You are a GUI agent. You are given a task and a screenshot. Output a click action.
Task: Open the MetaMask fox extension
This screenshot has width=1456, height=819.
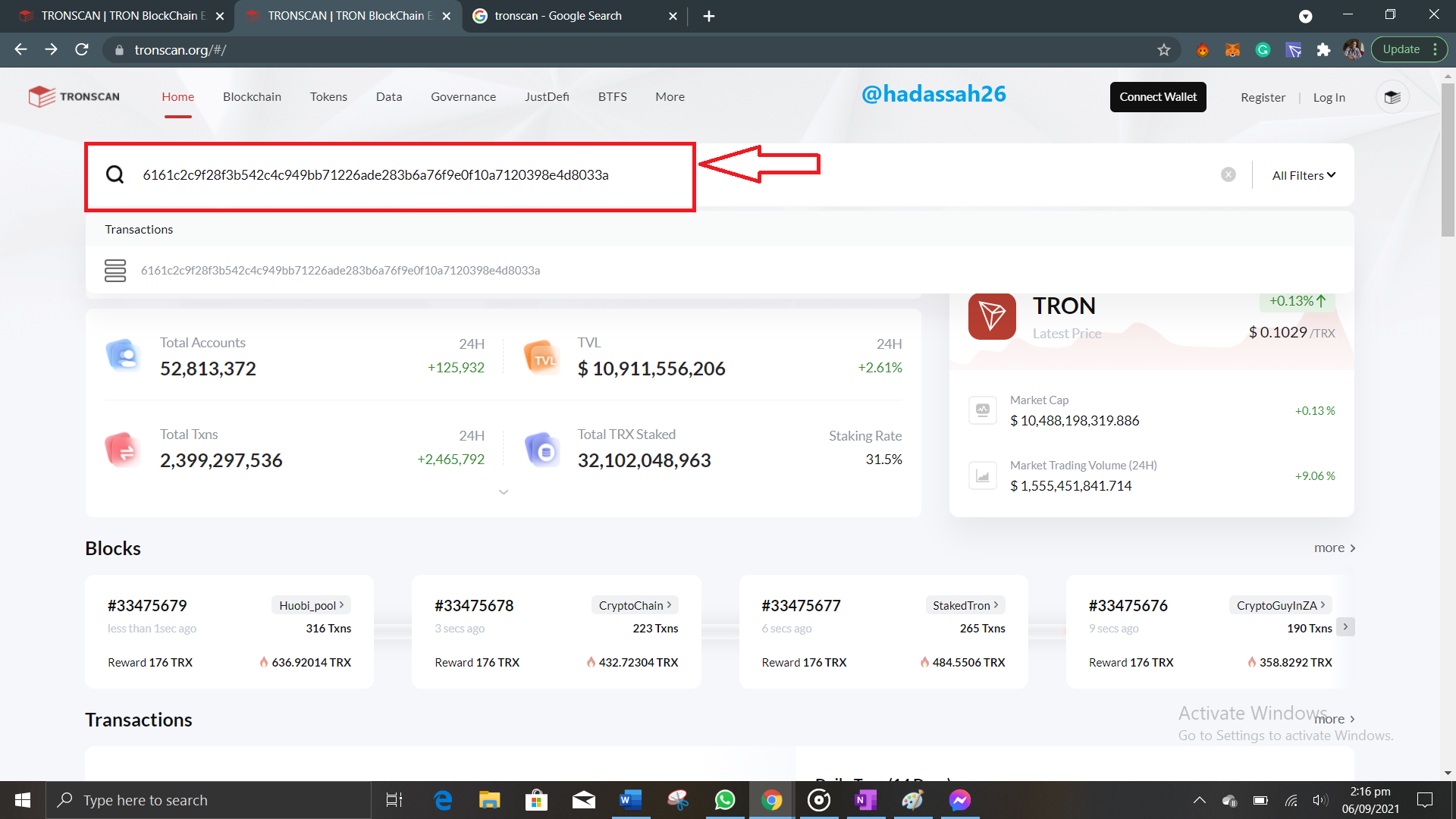click(1232, 50)
